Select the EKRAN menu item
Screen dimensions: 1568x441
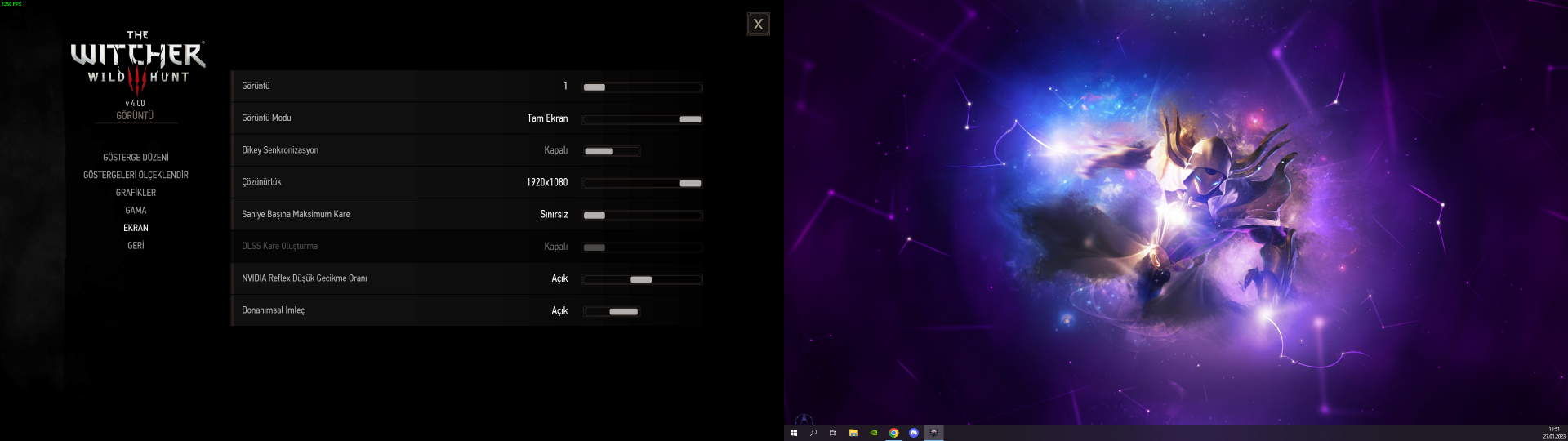(x=136, y=228)
